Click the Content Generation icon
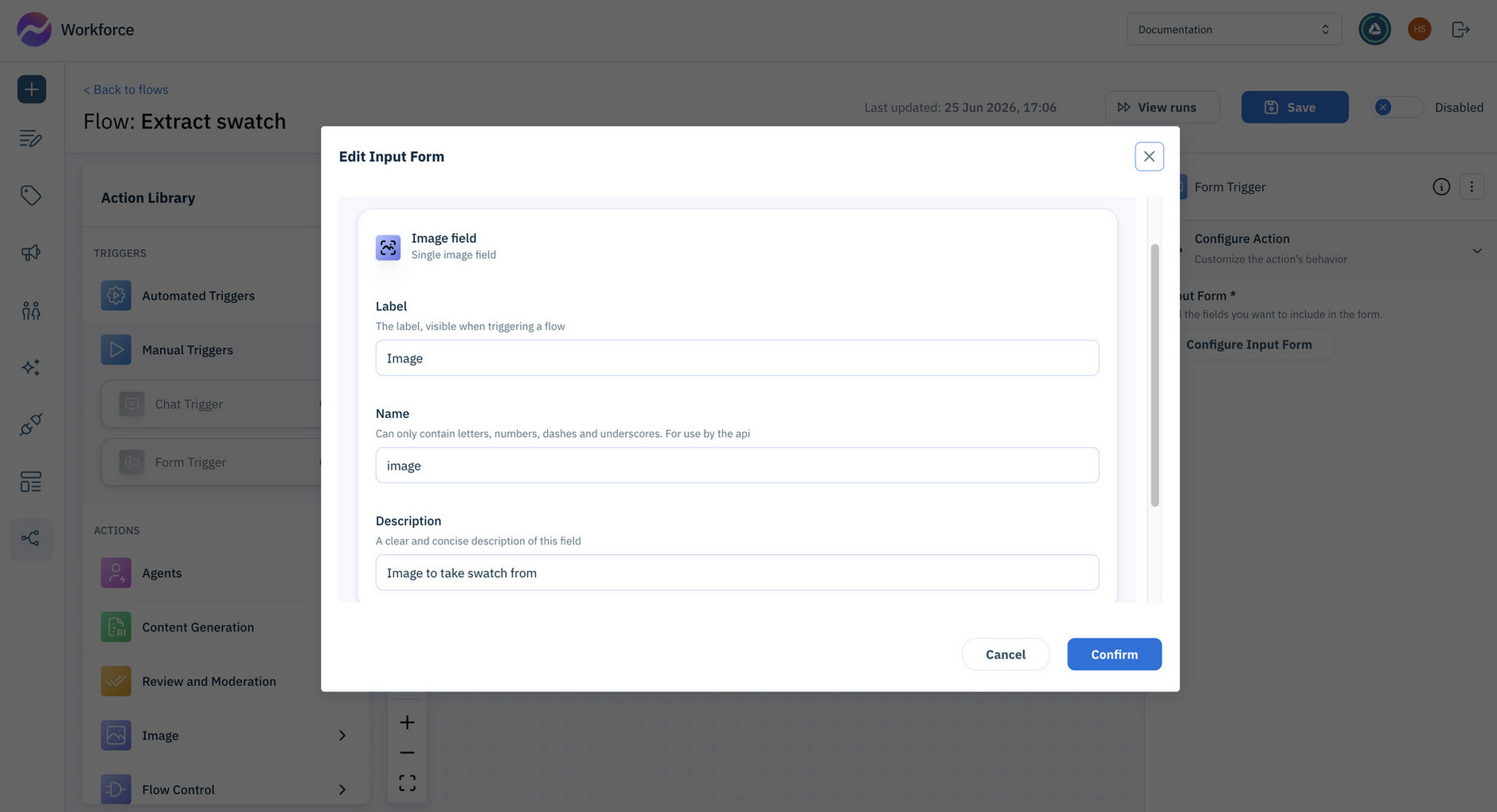Image resolution: width=1497 pixels, height=812 pixels. coord(115,627)
